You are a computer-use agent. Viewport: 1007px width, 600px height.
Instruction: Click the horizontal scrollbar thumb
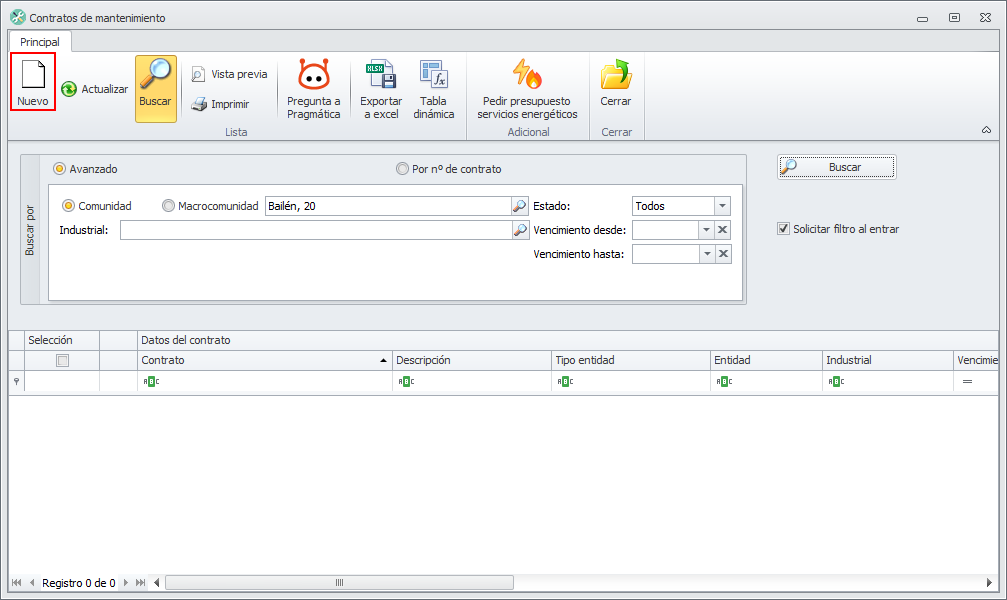[339, 583]
